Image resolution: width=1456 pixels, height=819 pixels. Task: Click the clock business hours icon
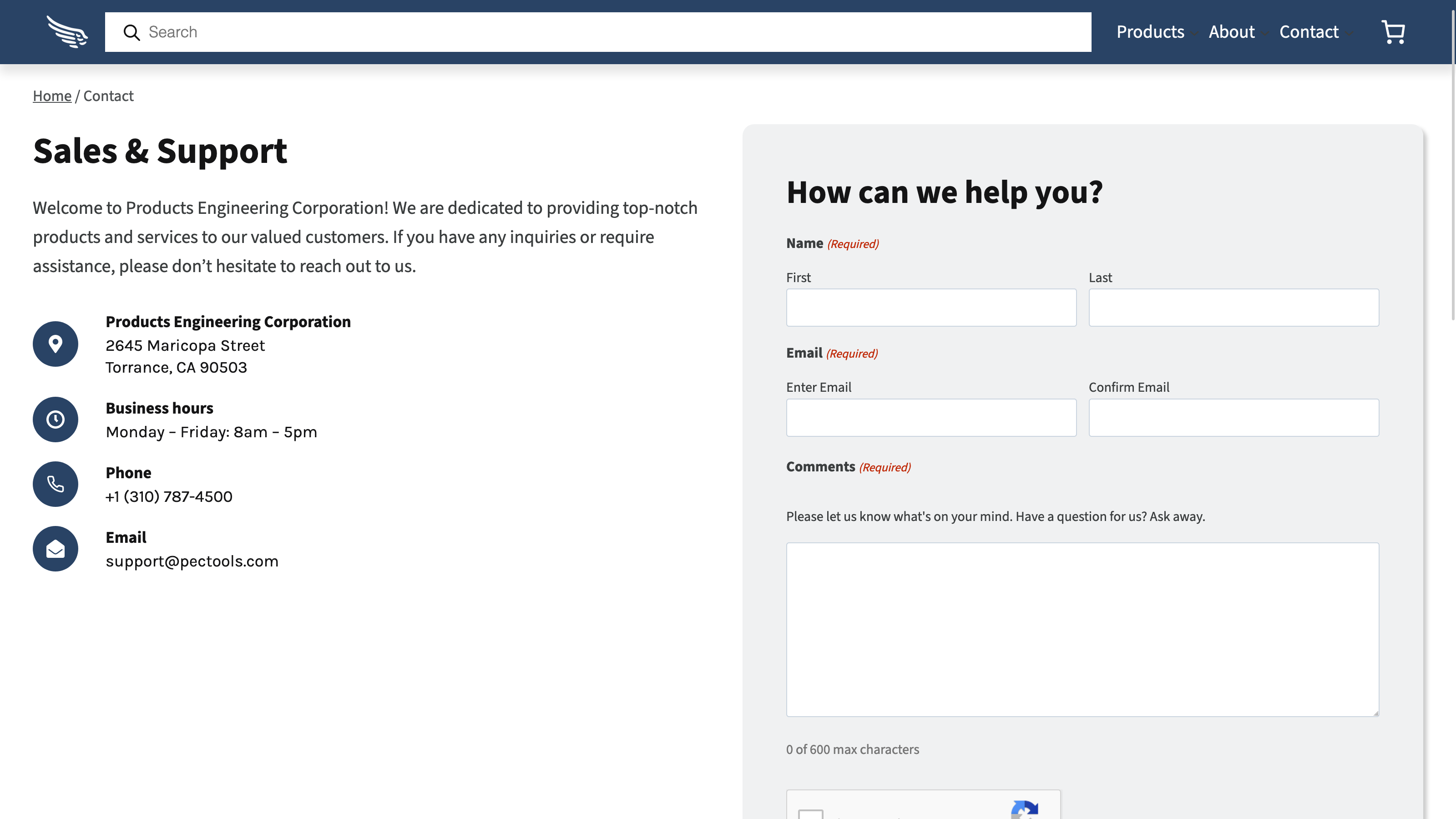point(56,420)
